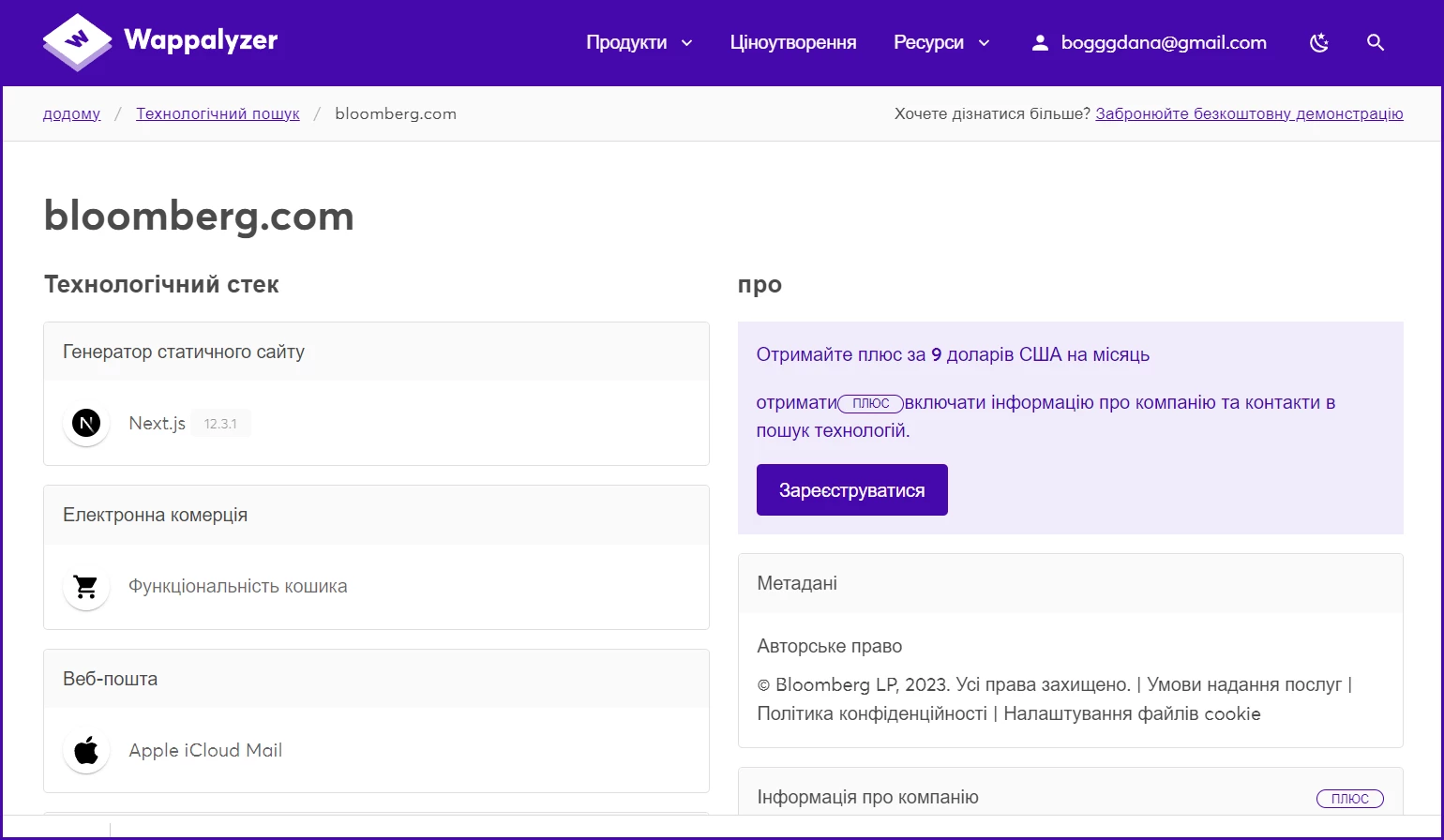
Task: Click the Генератор статичного сайту heading
Action: (184, 352)
